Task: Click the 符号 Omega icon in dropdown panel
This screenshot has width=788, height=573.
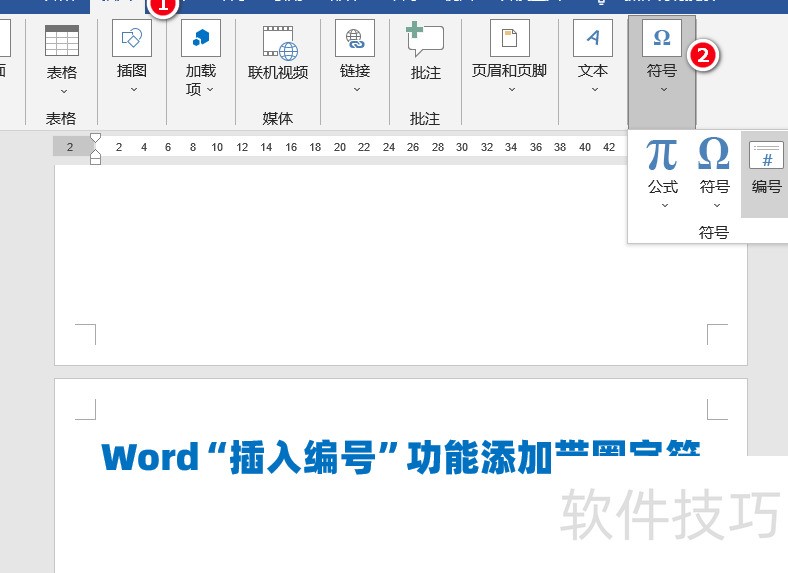Action: (x=714, y=153)
